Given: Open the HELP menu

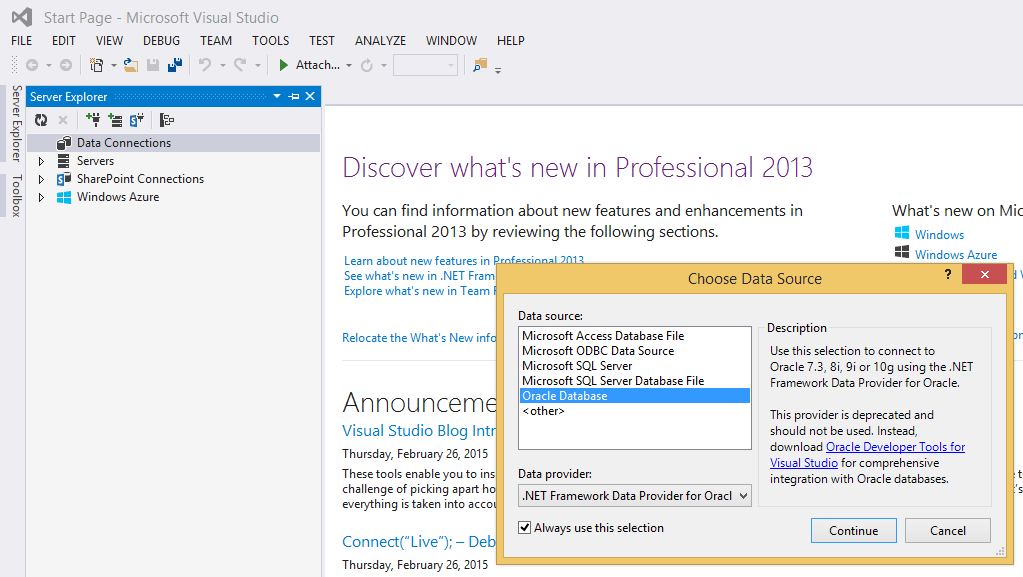Looking at the screenshot, I should point(511,40).
